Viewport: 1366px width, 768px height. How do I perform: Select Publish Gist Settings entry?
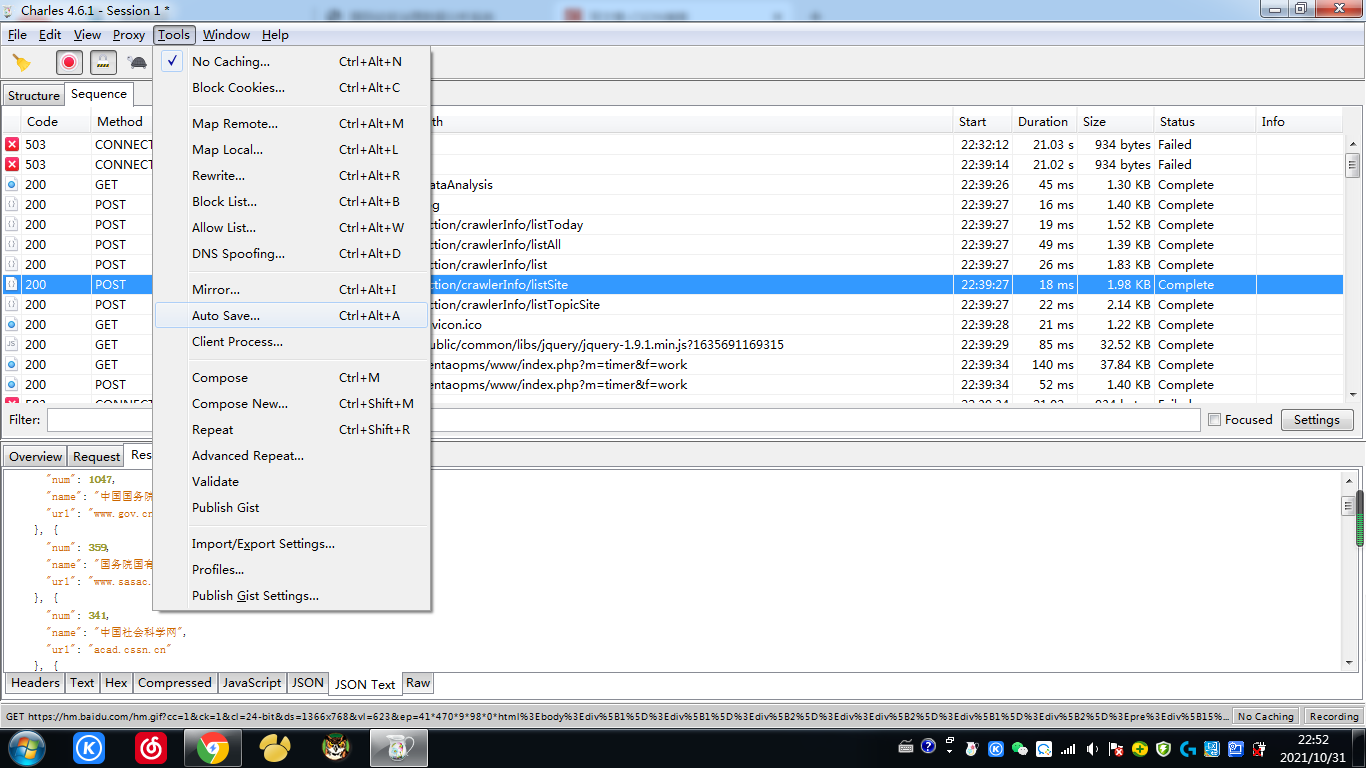[292, 596]
